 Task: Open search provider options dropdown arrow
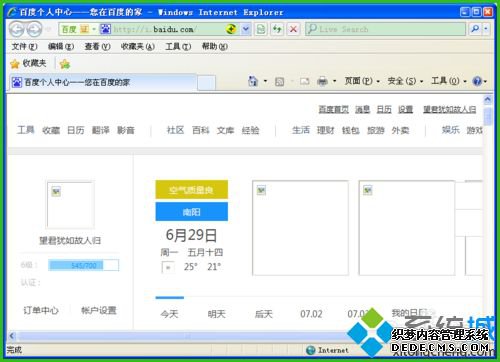click(486, 29)
